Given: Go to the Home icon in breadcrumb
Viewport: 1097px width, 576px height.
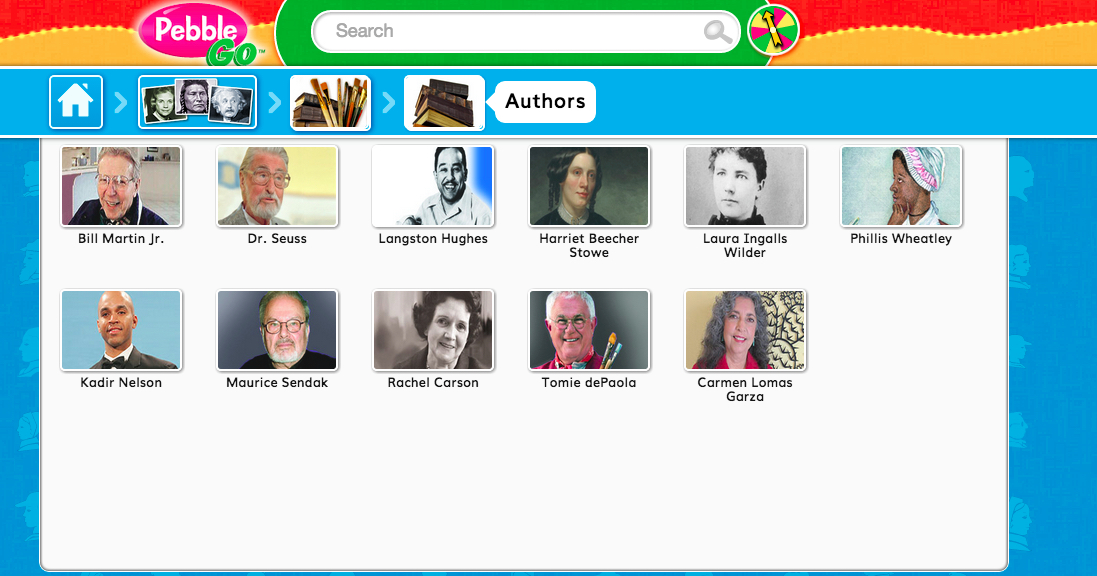Looking at the screenshot, I should pos(76,102).
